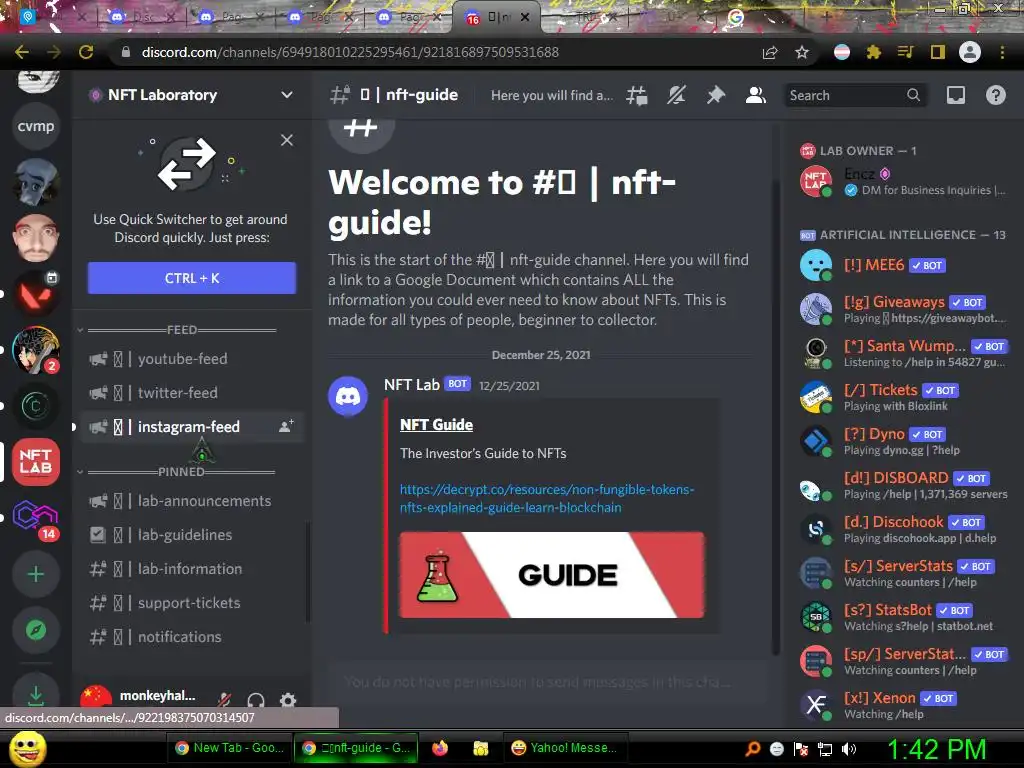Open the Xenon bot member entry
This screenshot has width=1024, height=768.
click(903, 705)
